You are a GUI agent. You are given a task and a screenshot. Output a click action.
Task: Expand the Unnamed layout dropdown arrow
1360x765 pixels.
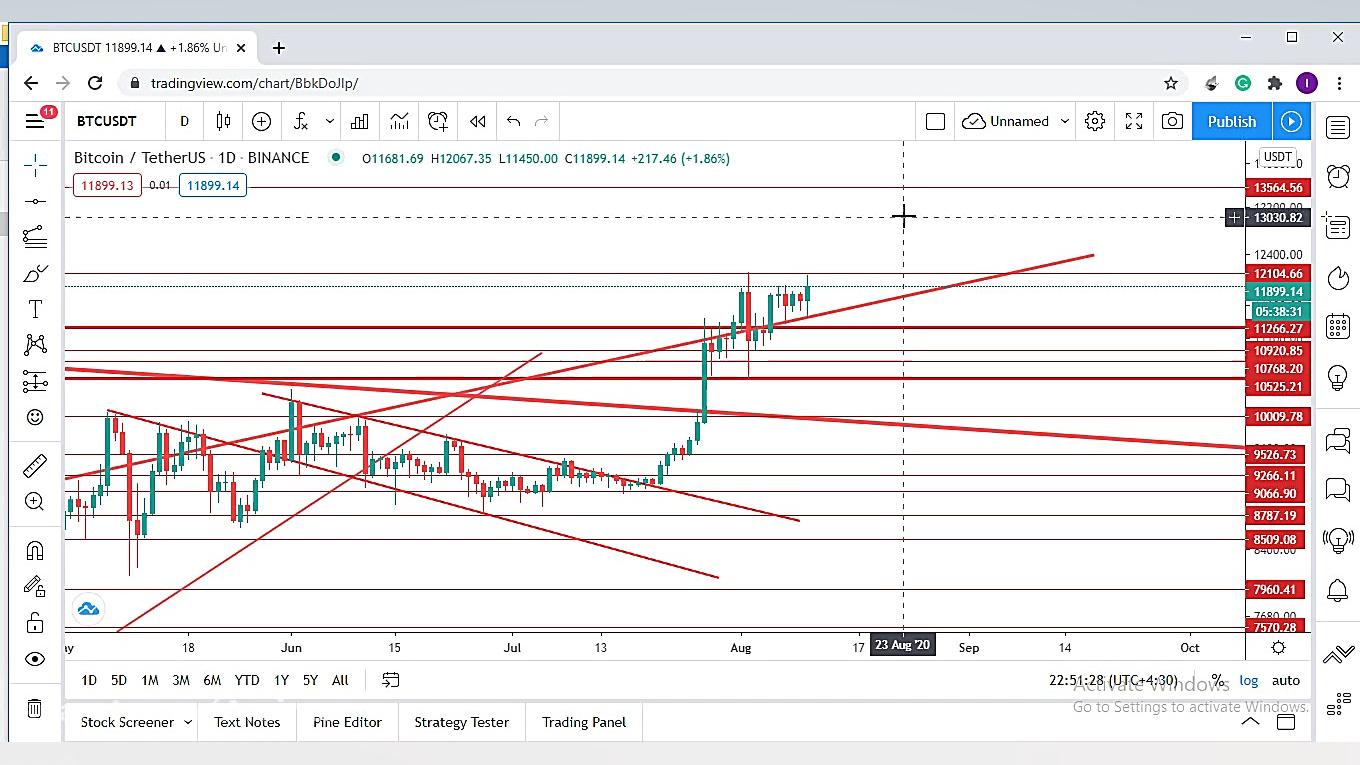1064,121
